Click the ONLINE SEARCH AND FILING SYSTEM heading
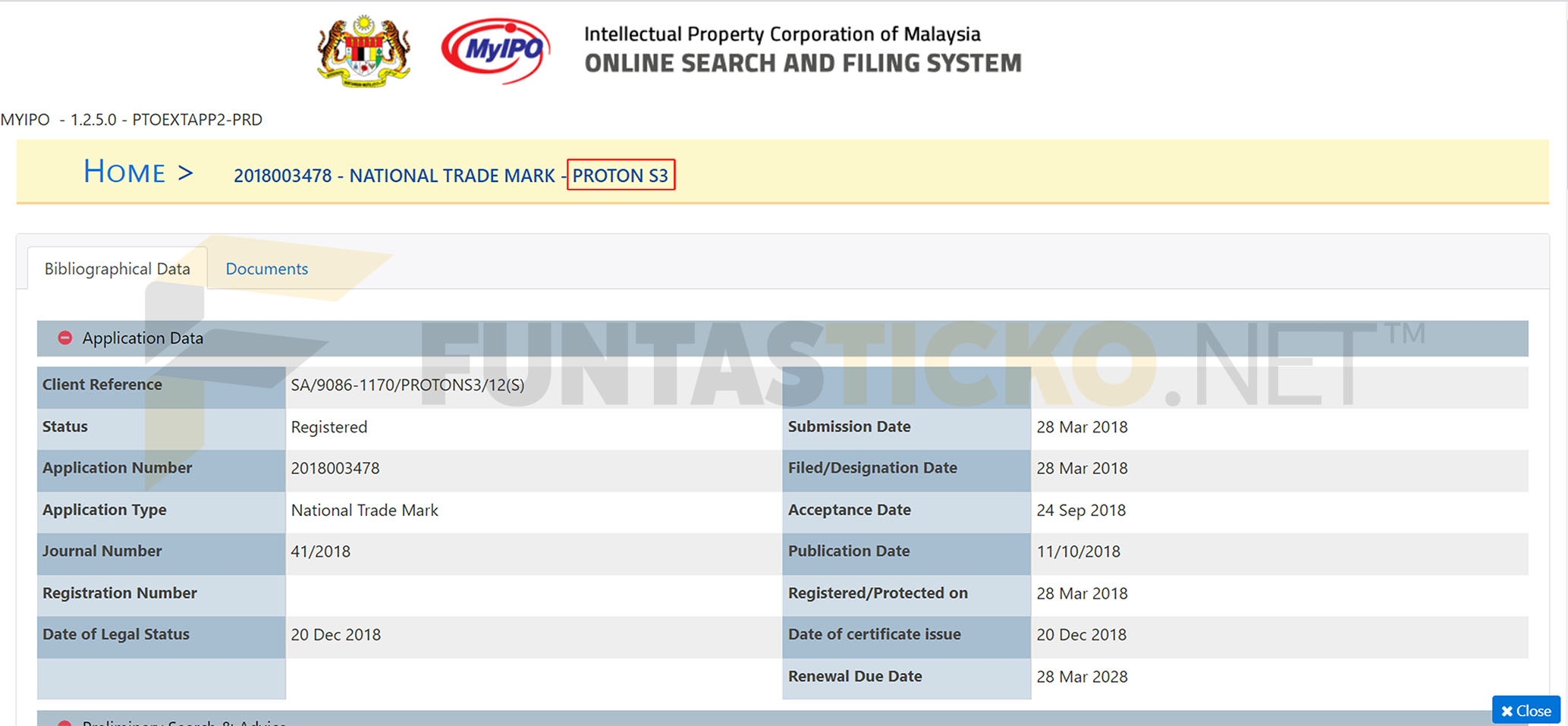This screenshot has width=1568, height=726. [x=803, y=63]
